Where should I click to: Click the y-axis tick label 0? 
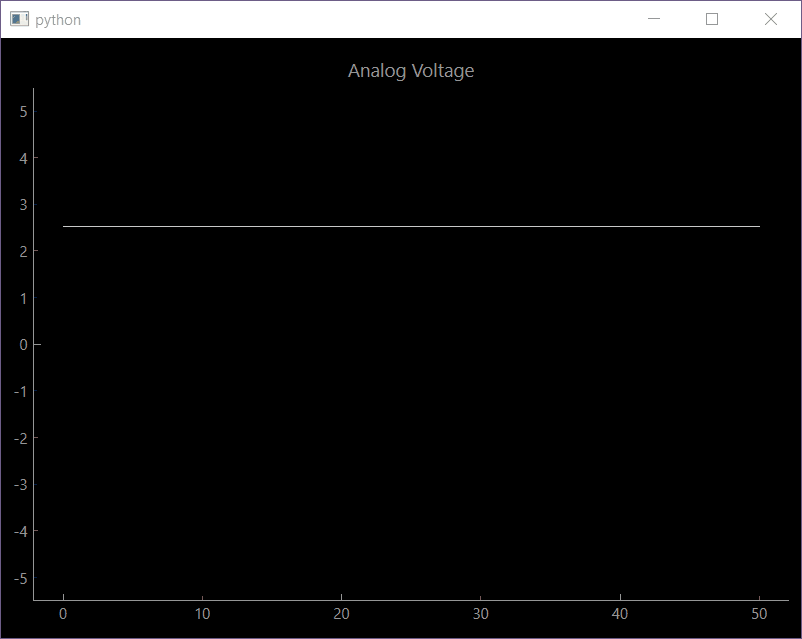click(23, 345)
